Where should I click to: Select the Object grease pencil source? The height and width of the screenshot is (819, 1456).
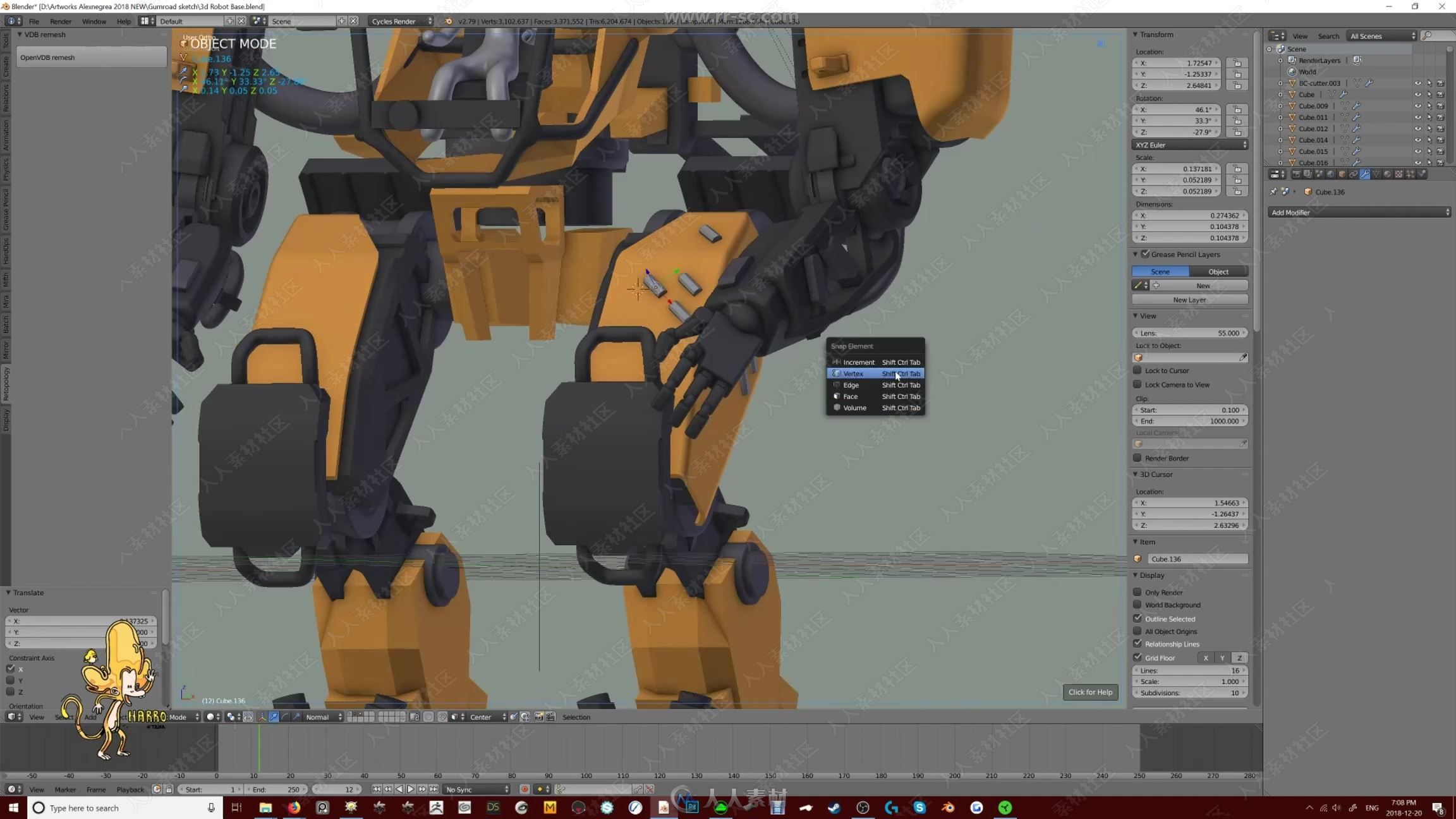(1218, 272)
